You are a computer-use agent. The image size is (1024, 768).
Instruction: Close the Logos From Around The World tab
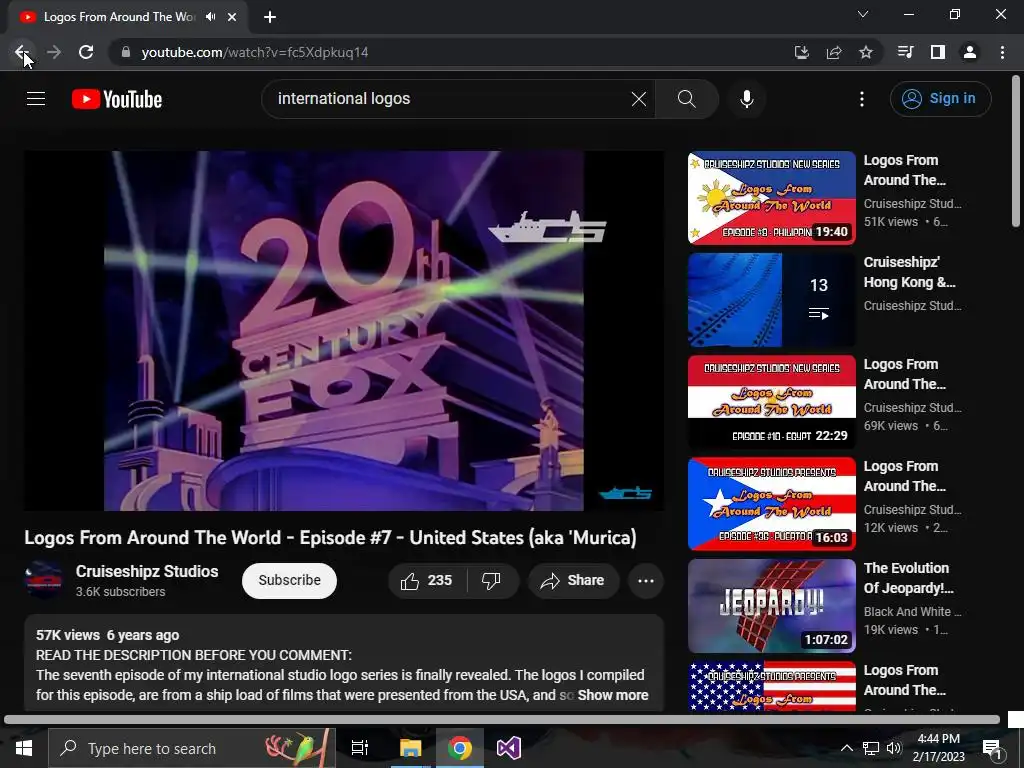pos(232,17)
